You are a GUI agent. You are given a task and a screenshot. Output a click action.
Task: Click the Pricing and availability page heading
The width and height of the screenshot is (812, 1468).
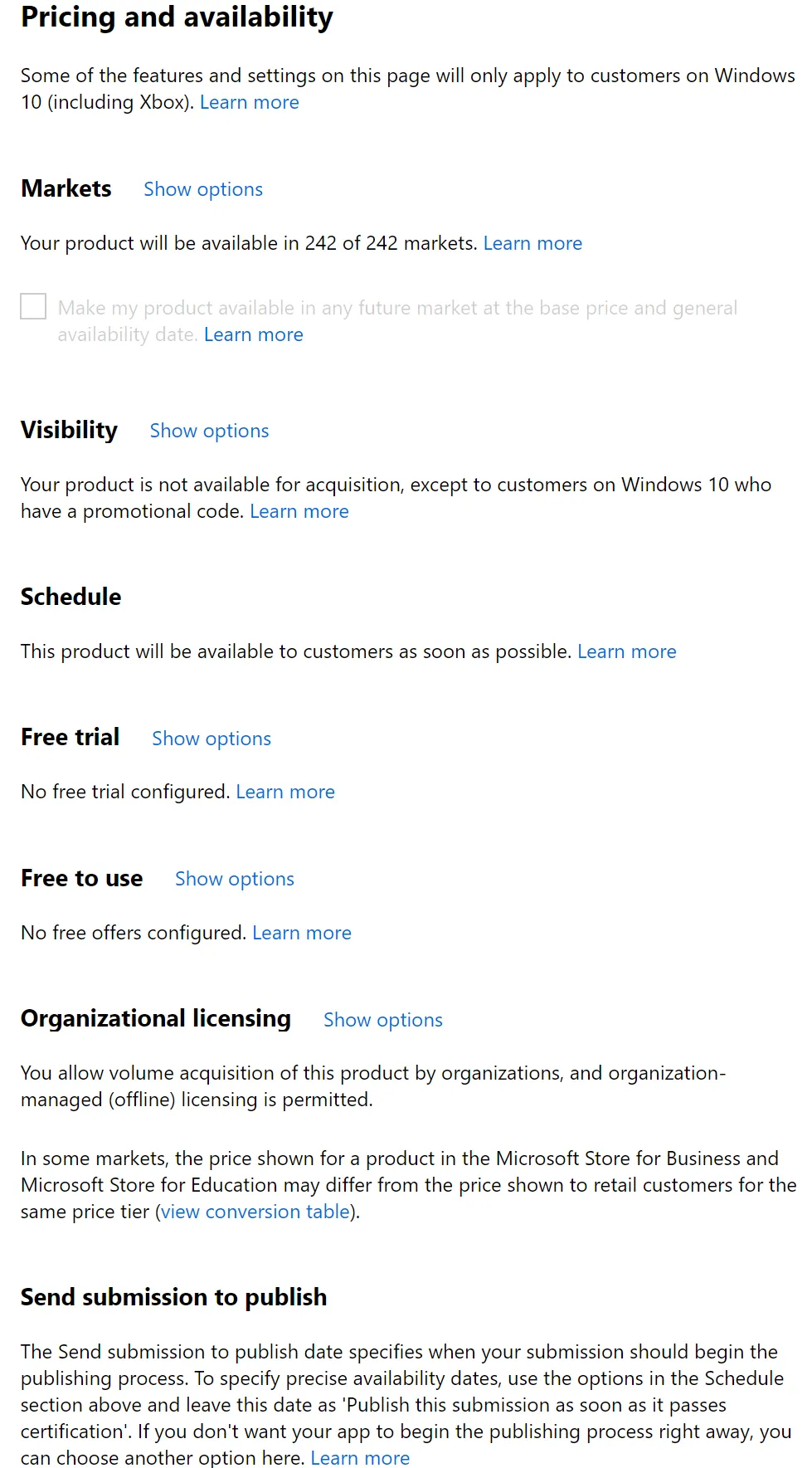(x=177, y=17)
